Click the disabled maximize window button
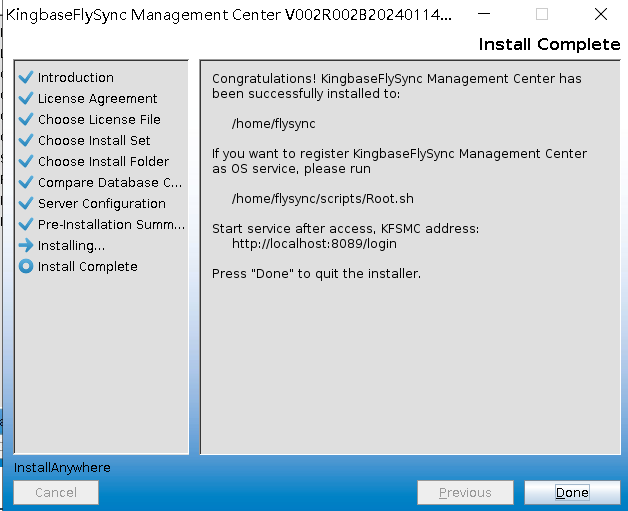This screenshot has height=511, width=628. tap(541, 14)
